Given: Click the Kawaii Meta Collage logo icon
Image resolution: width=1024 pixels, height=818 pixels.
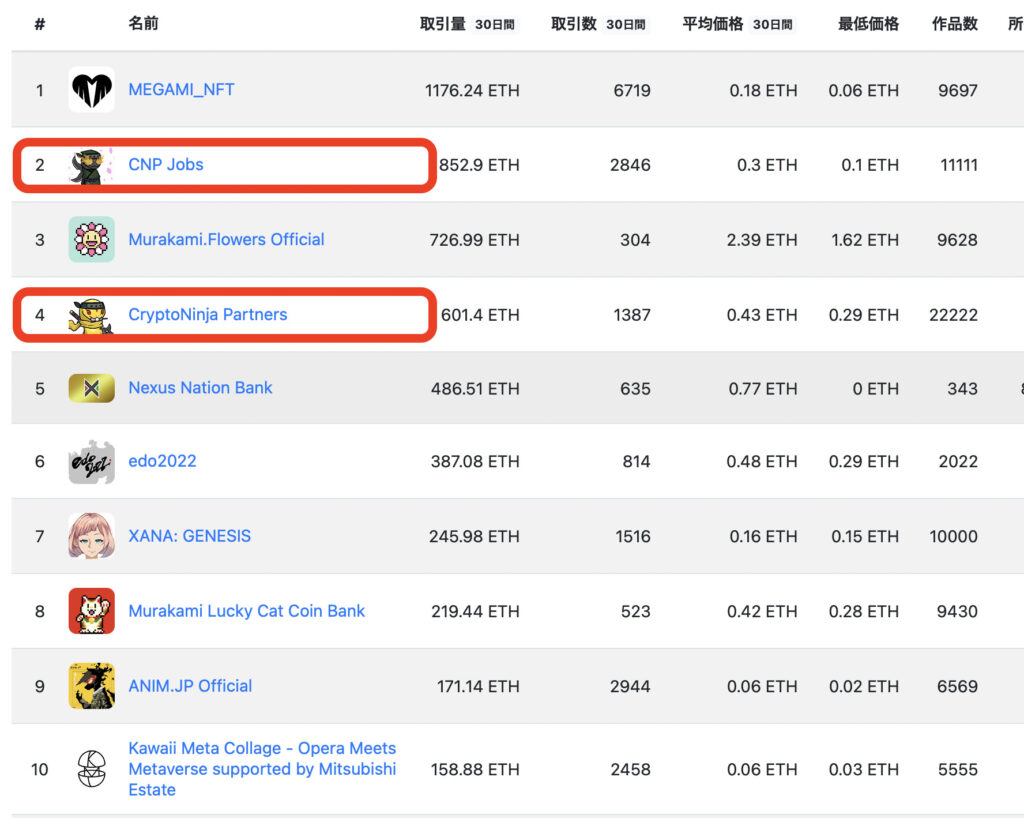Looking at the screenshot, I should coord(91,769).
